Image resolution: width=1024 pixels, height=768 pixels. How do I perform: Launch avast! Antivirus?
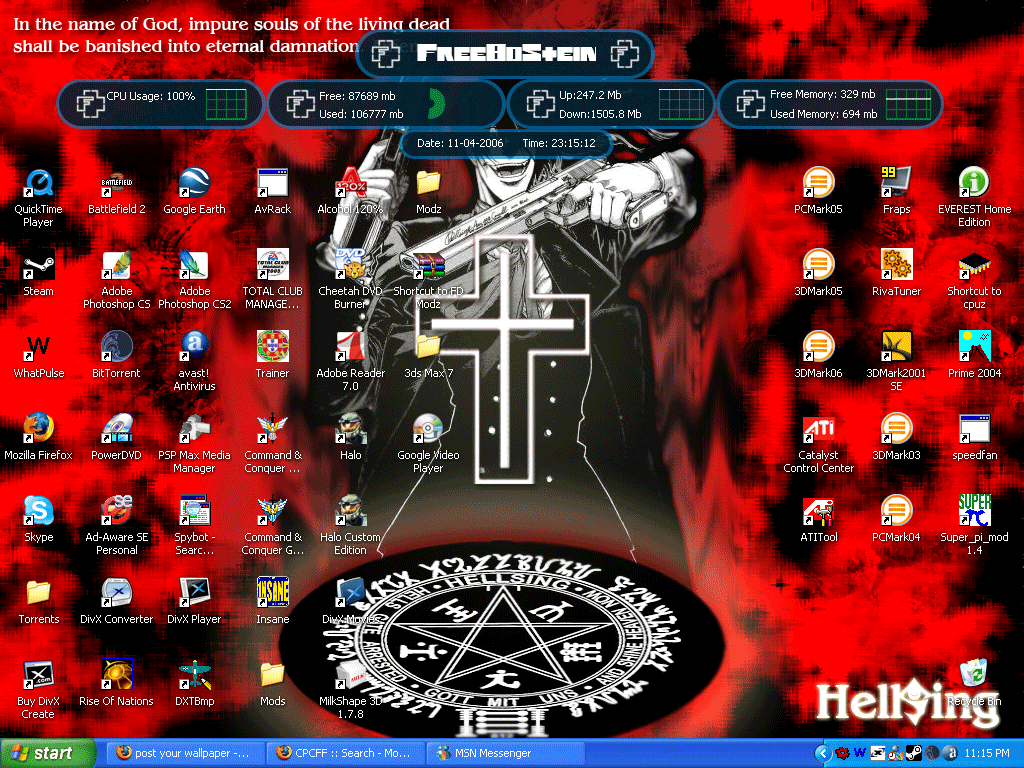(x=194, y=348)
